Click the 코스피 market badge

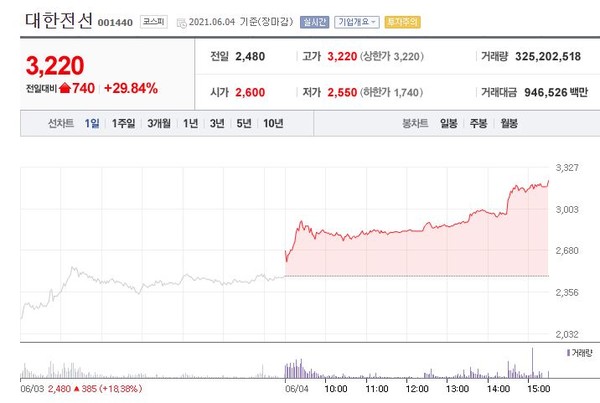(153, 20)
